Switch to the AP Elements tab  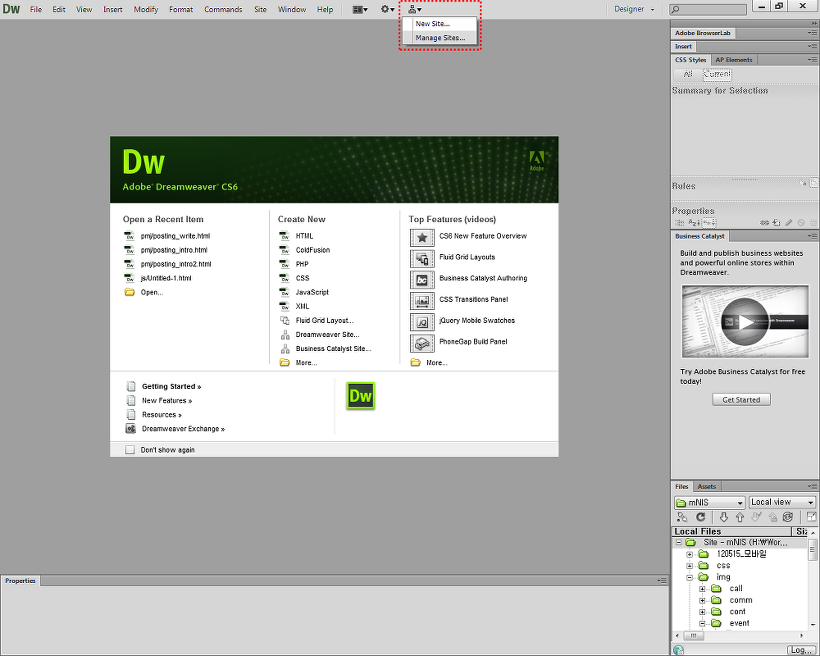734,60
